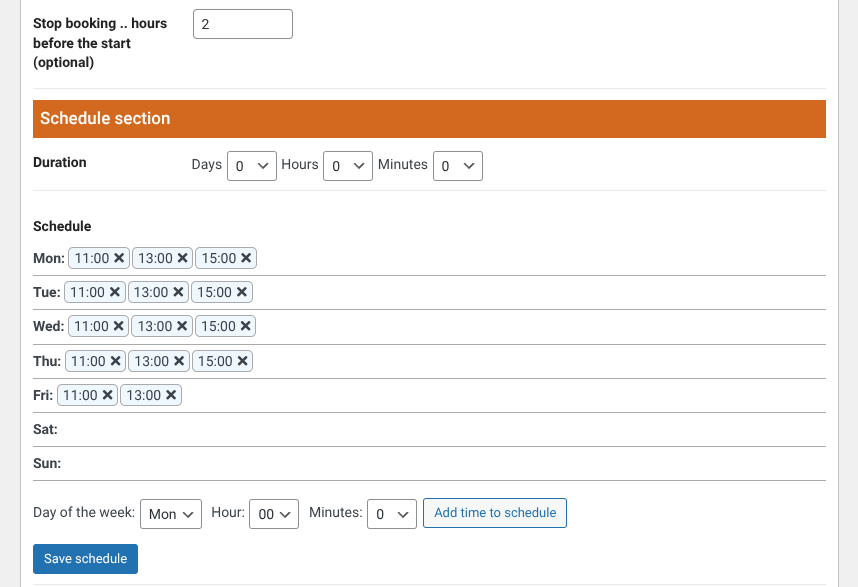Expand the schedule Minutes dropdown
The width and height of the screenshot is (858, 587).
391,514
